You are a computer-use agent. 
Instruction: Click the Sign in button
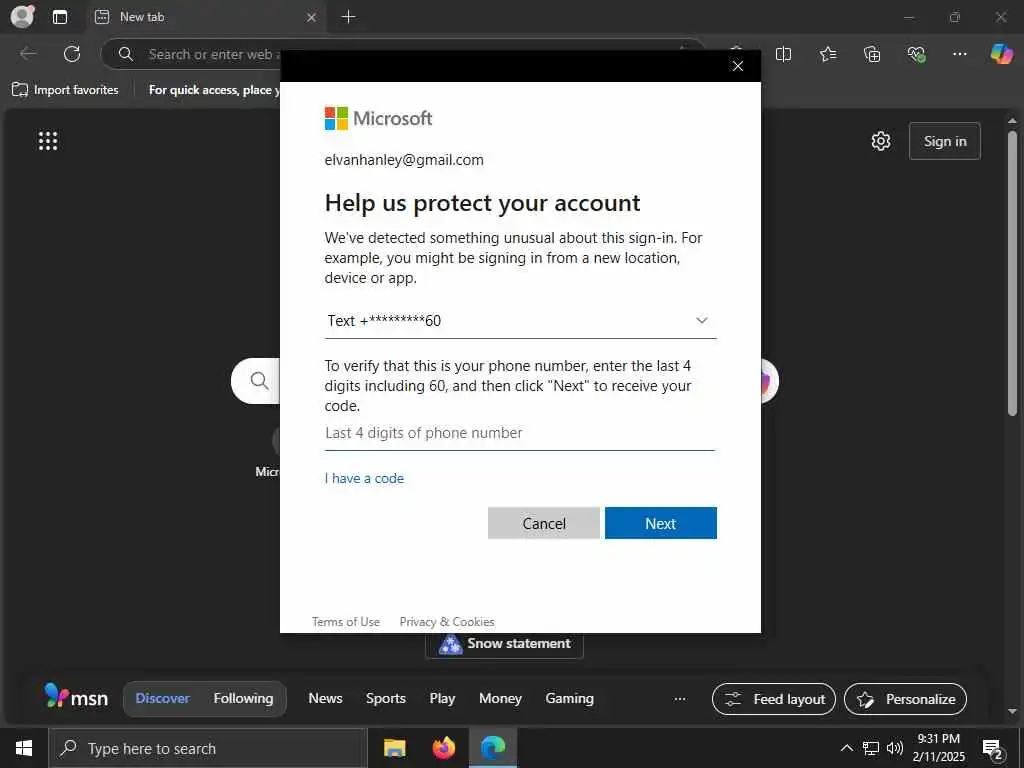944,141
